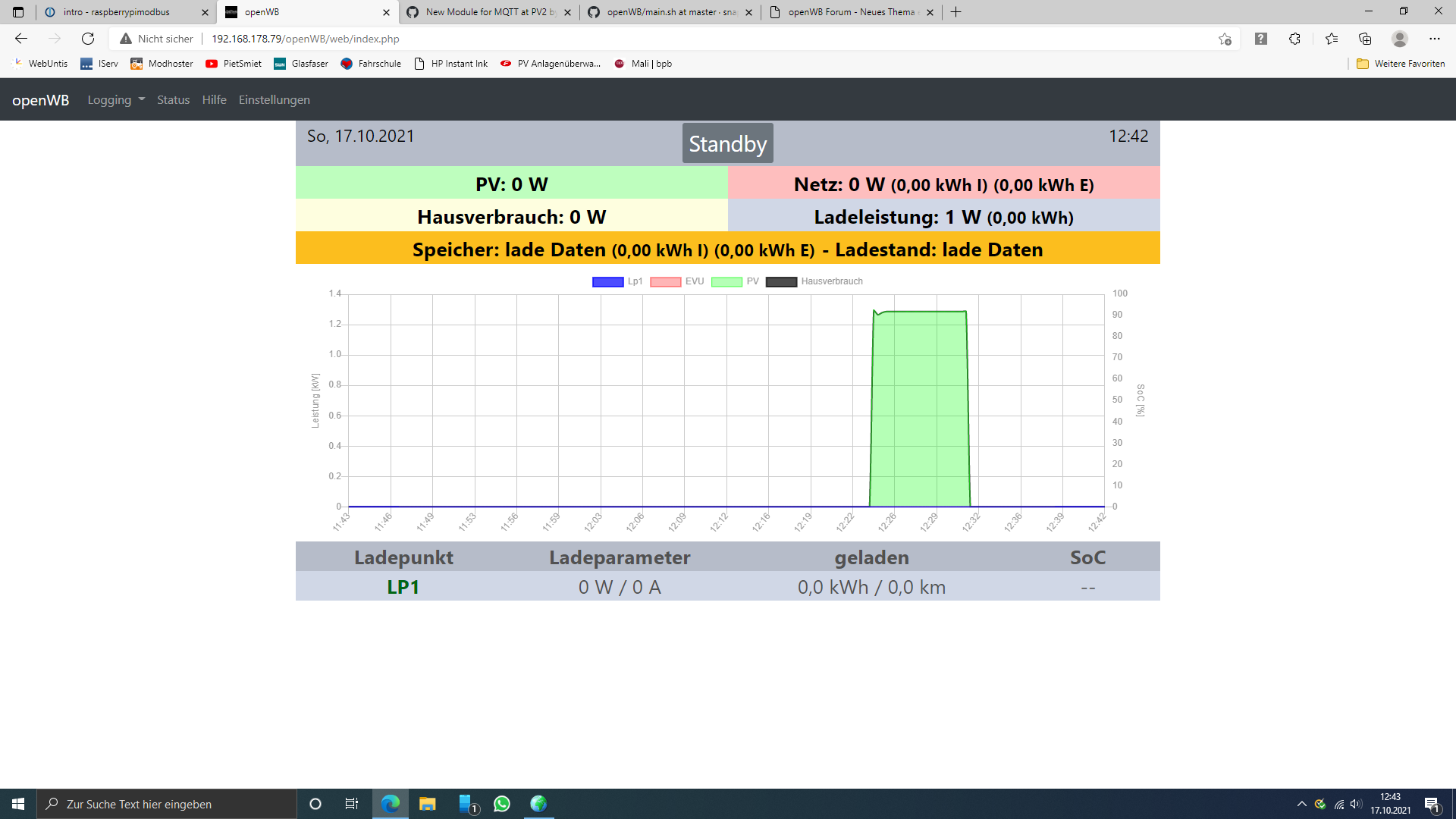The width and height of the screenshot is (1456, 819).
Task: Open the Einstellungen menu item
Action: 274,100
